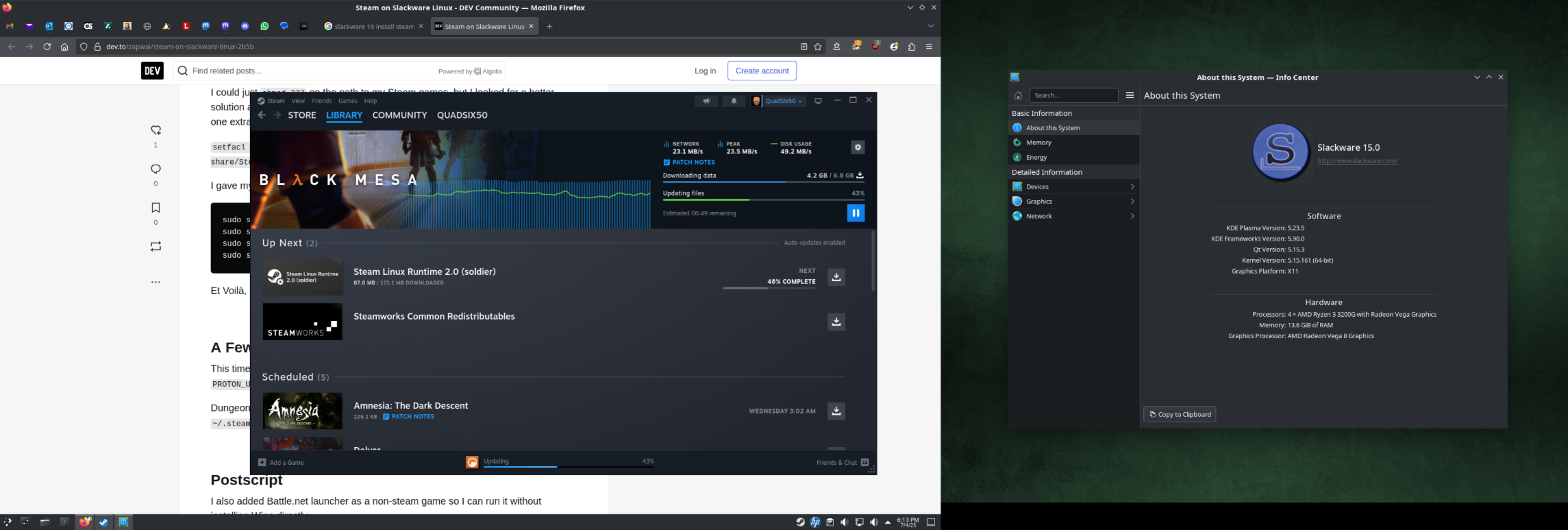Go to the Firefox home page
Image resolution: width=1568 pixels, height=530 pixels.
(65, 46)
